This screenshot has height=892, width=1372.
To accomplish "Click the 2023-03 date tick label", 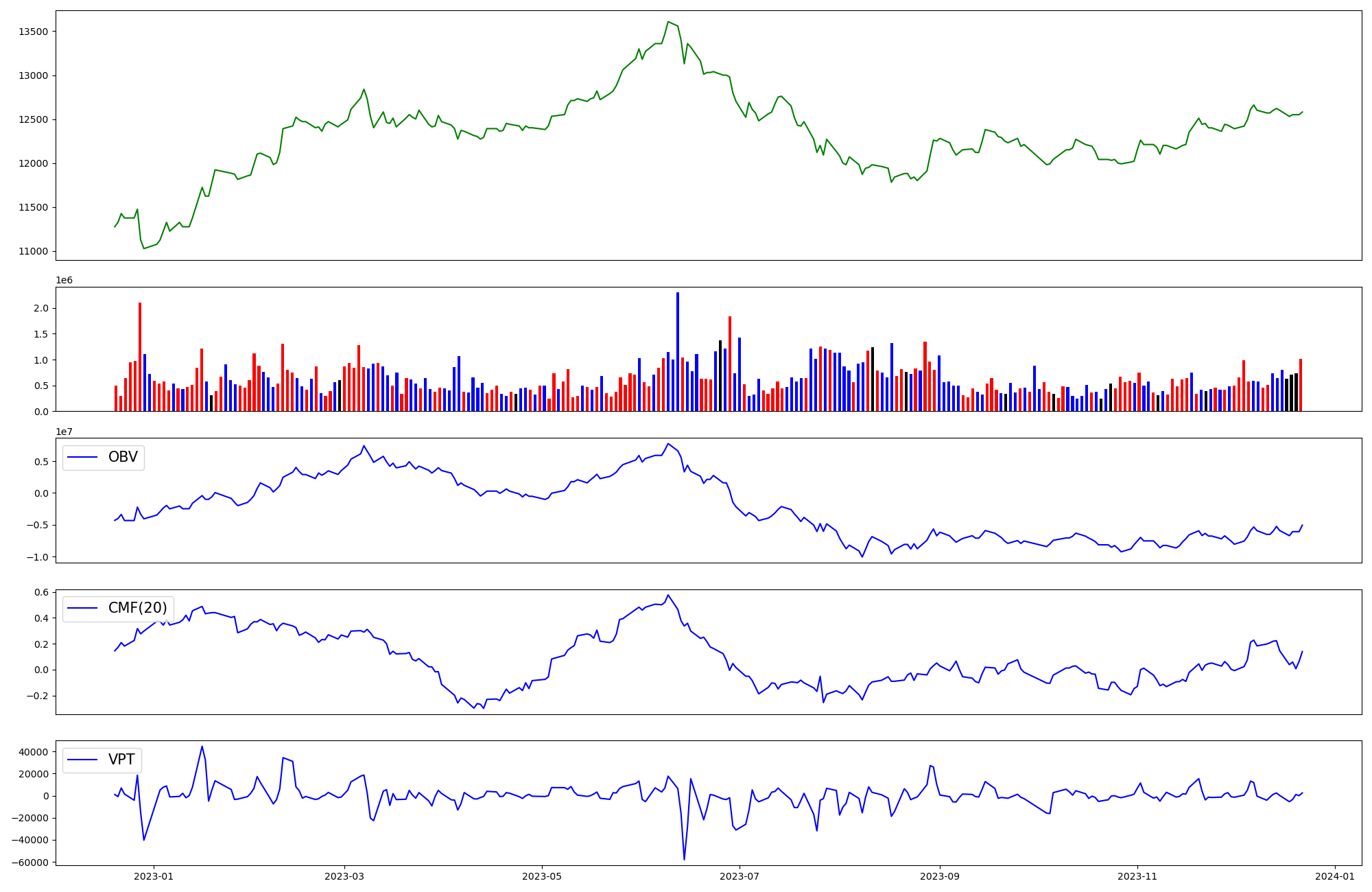I will (x=344, y=876).
